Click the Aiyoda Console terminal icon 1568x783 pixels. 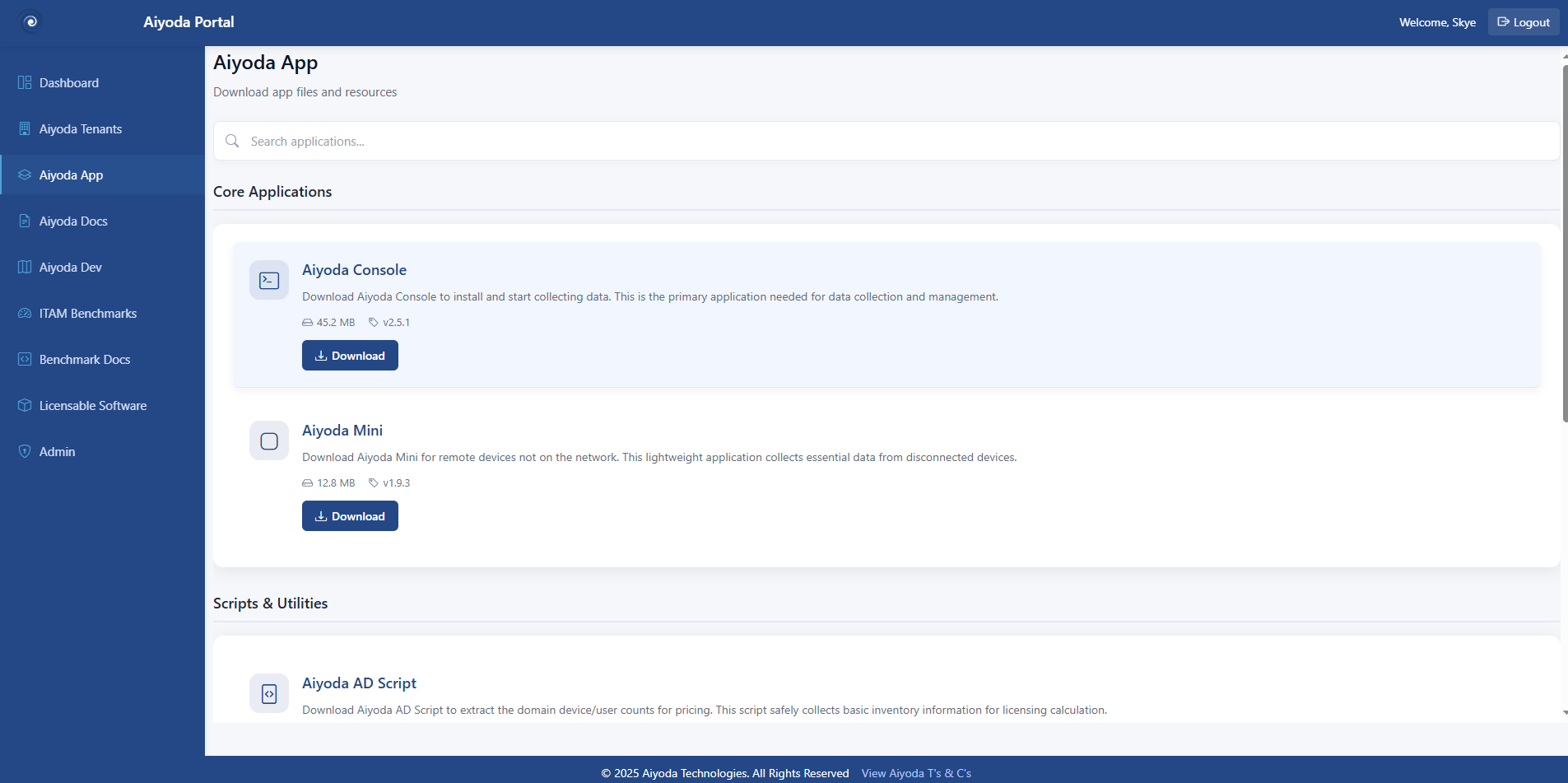(268, 280)
